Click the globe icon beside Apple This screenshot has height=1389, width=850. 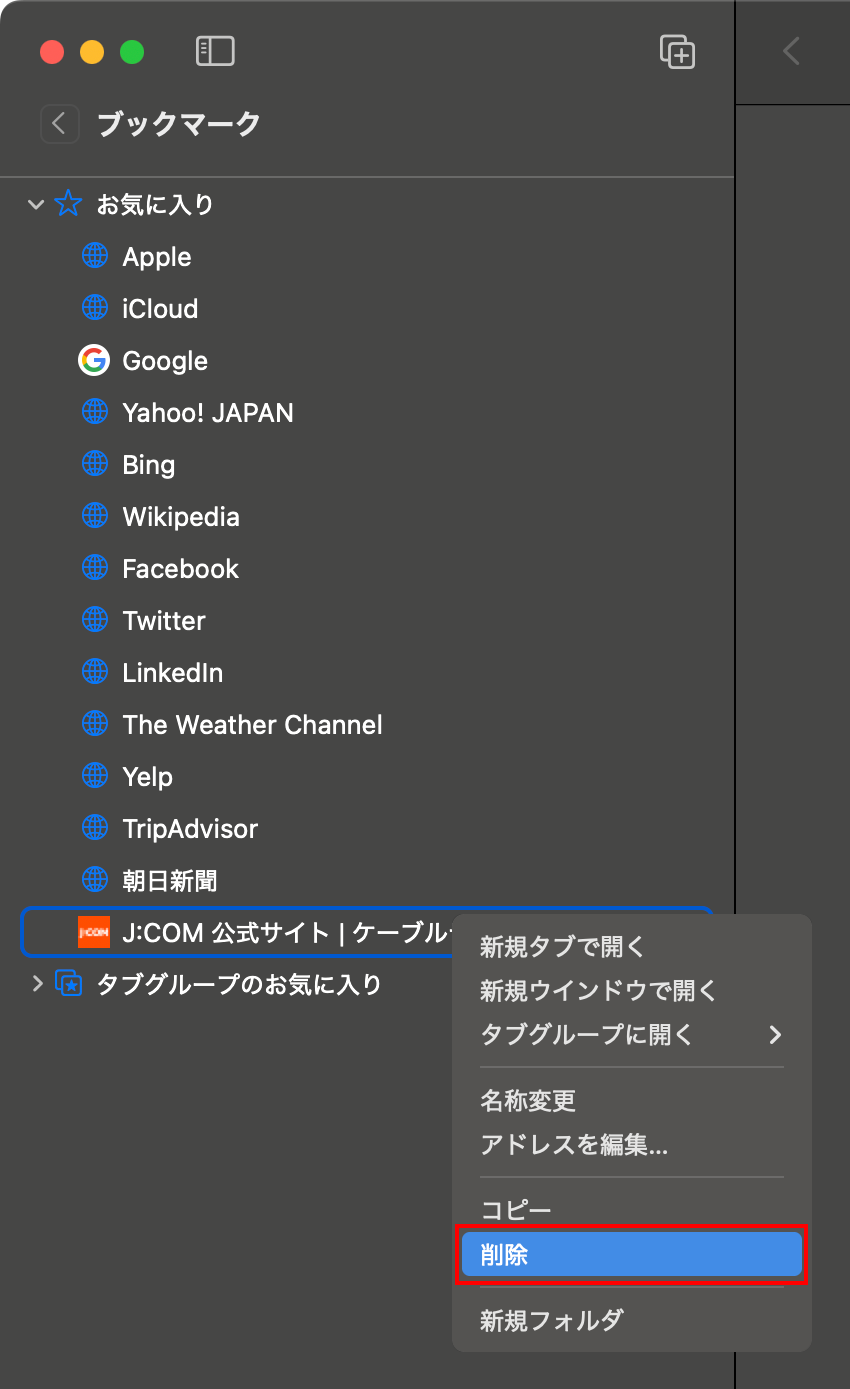click(x=94, y=256)
